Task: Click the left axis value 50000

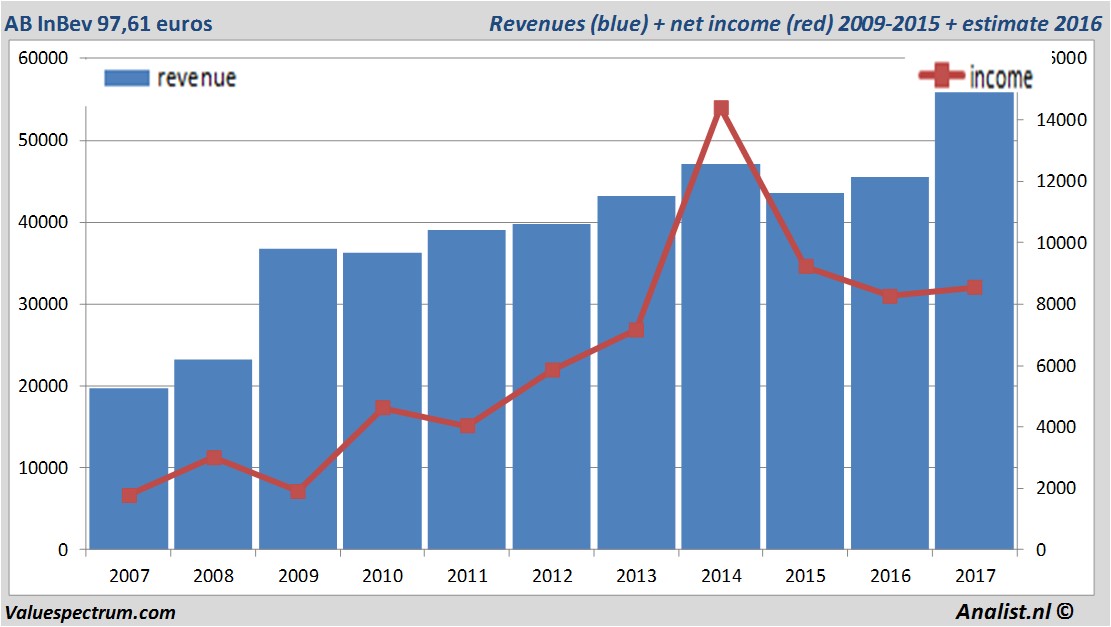Action: [x=43, y=140]
